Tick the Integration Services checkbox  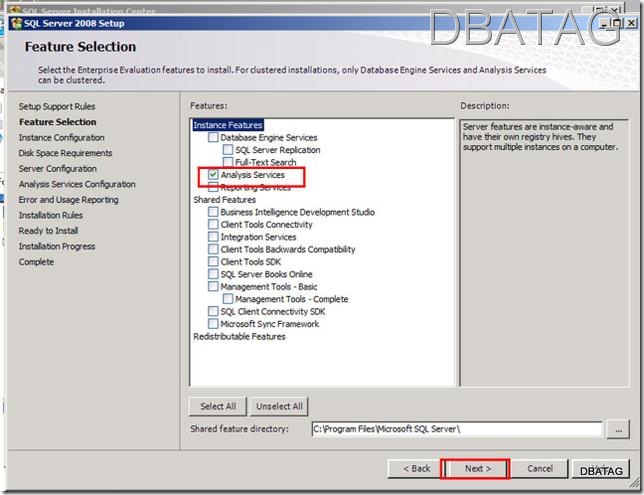[213, 237]
